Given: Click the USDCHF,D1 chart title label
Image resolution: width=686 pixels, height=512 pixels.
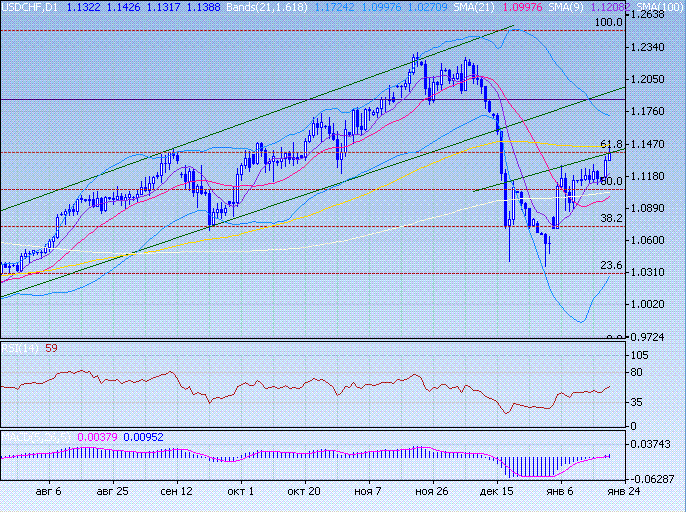Looking at the screenshot, I should pyautogui.click(x=31, y=7).
